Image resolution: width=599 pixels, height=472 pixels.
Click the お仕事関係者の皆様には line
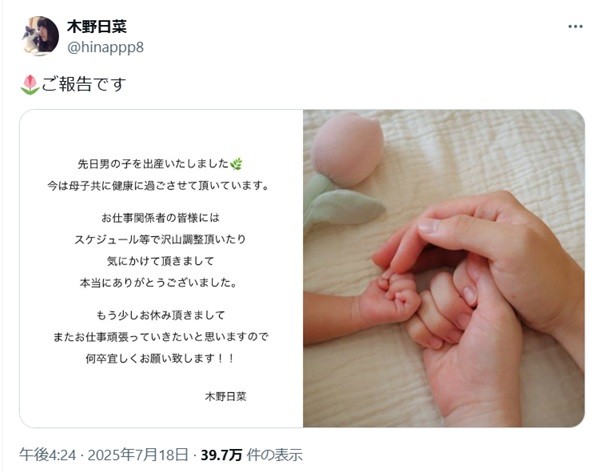point(160,218)
